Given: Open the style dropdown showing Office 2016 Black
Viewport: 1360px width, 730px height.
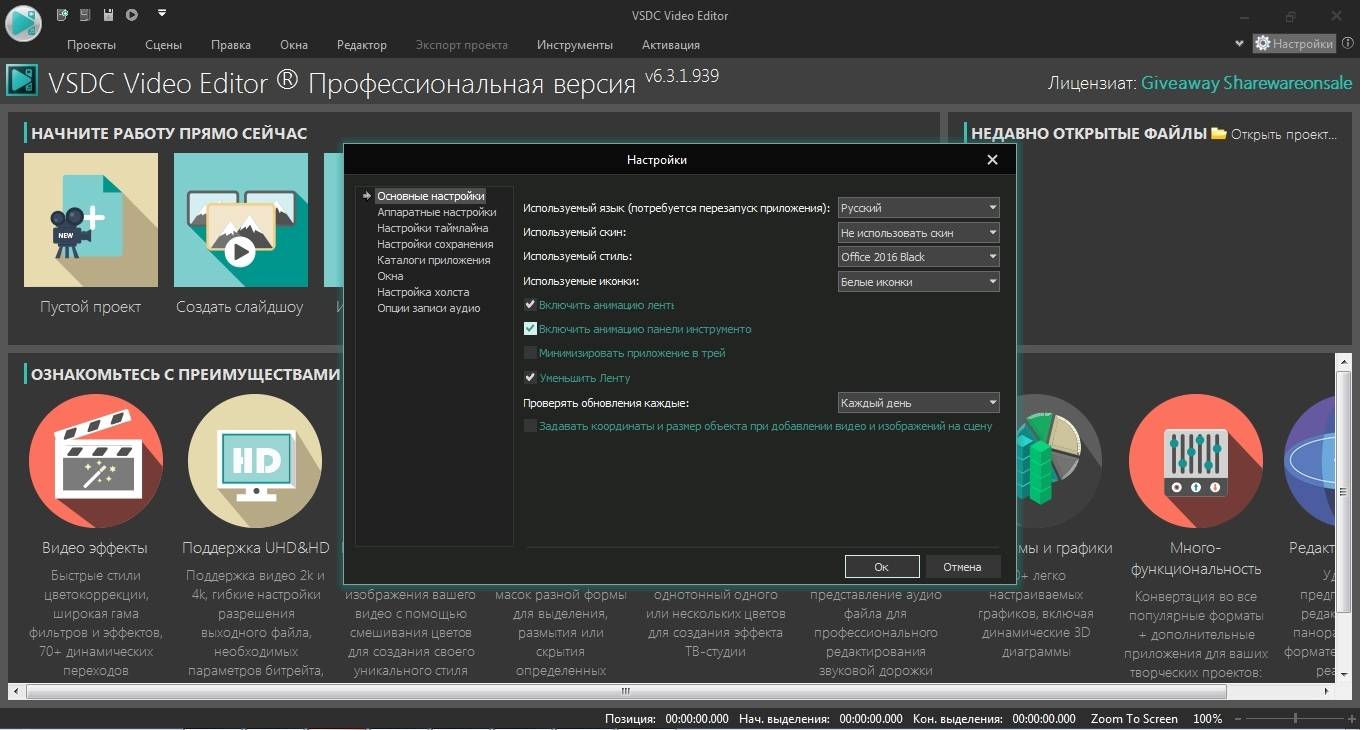Looking at the screenshot, I should coord(918,257).
